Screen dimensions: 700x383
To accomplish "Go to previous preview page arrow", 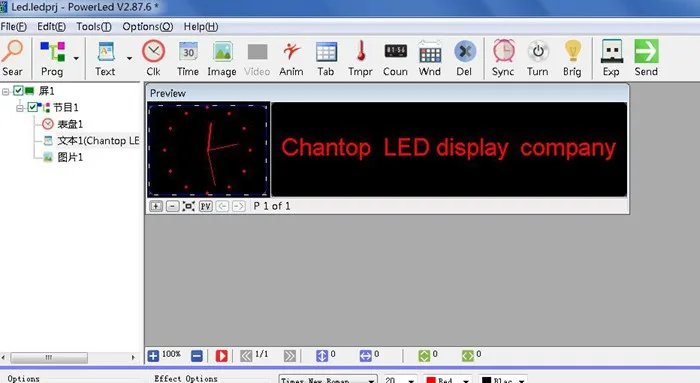I will coord(222,206).
